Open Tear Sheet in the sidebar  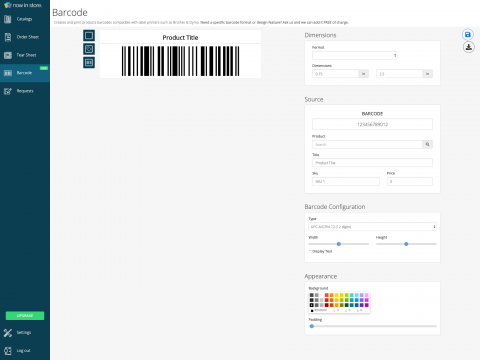[25, 55]
